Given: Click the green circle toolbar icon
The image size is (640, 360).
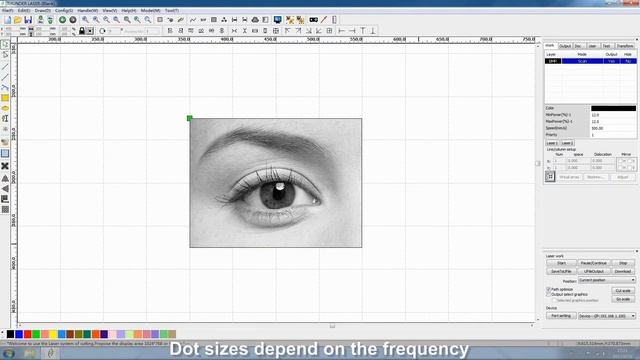Looking at the screenshot, I should click(x=62, y=20).
